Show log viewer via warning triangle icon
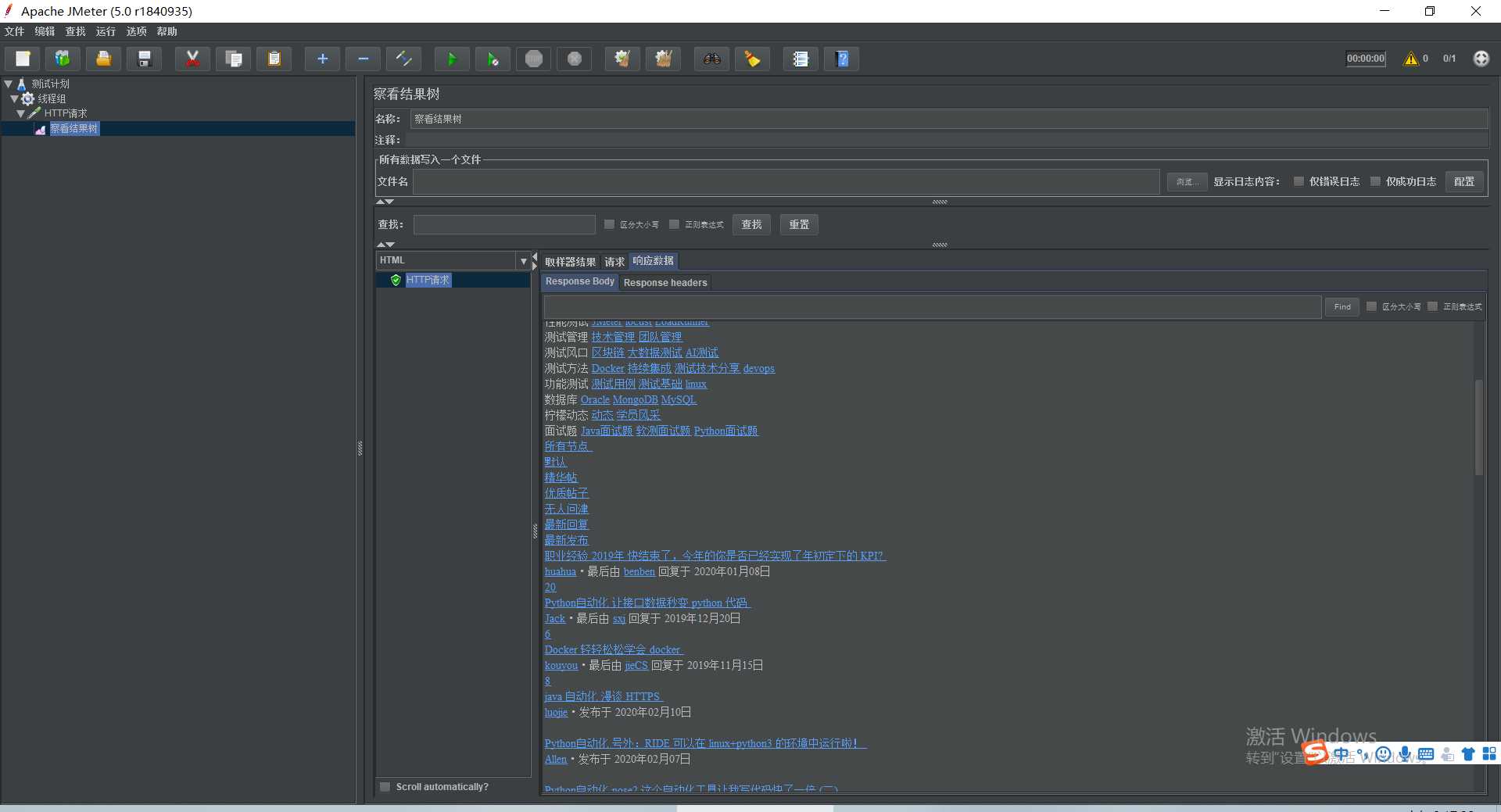 [1411, 59]
